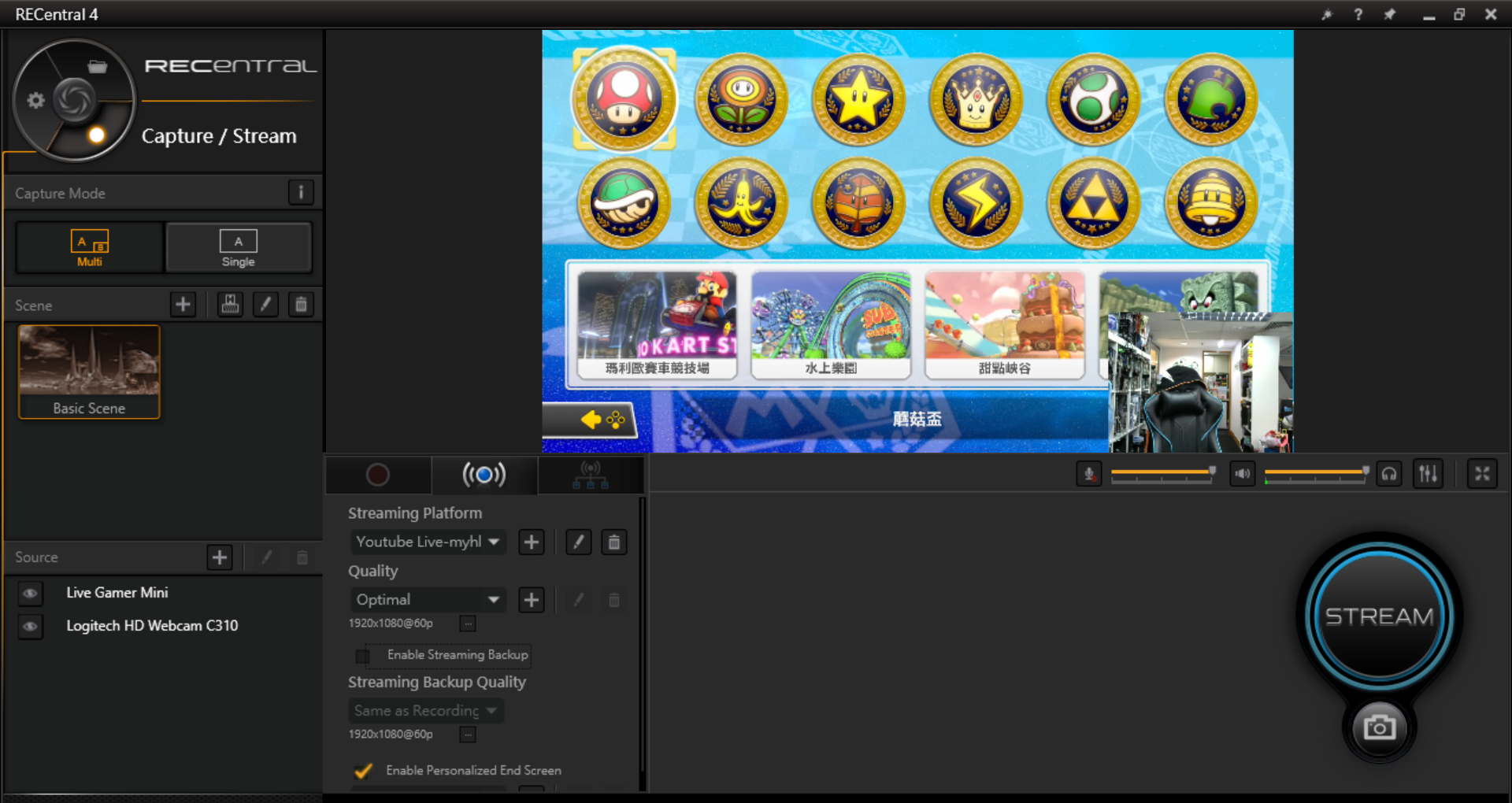Show Capture Mode info
Screen dimensions: 1512x803
point(301,193)
